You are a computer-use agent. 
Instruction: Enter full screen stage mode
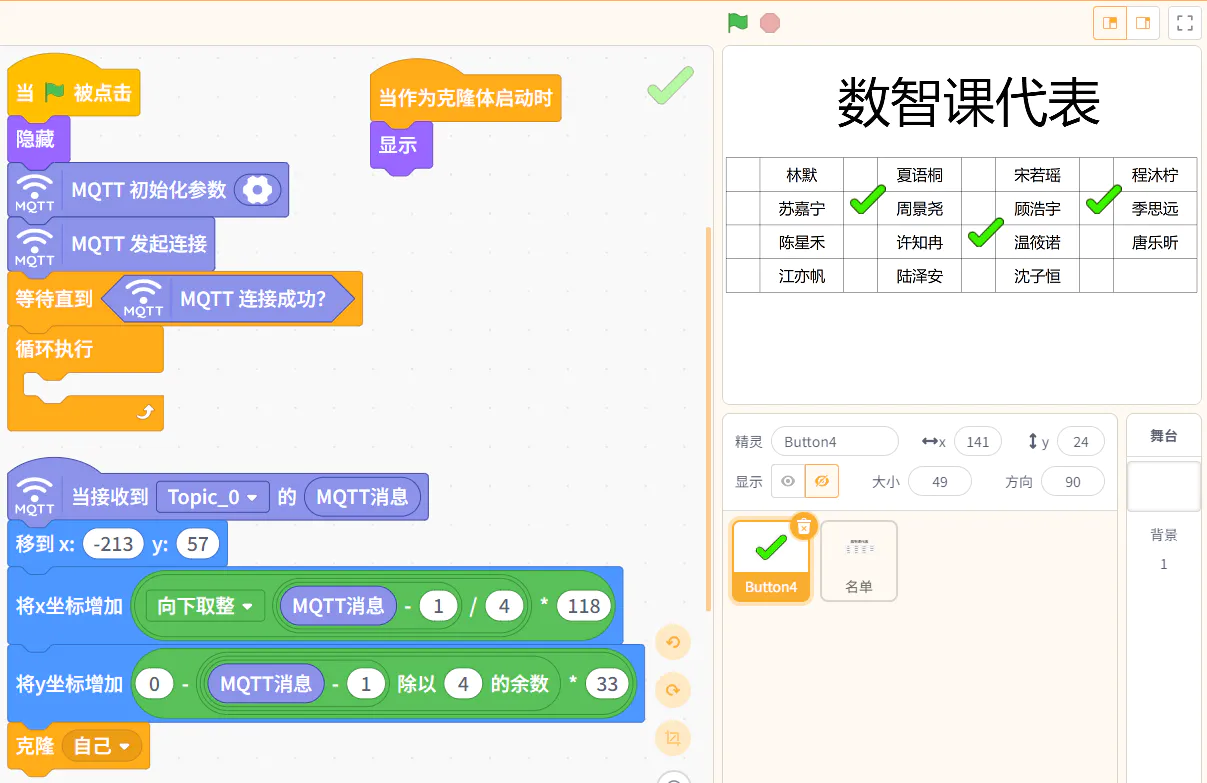pyautogui.click(x=1184, y=22)
